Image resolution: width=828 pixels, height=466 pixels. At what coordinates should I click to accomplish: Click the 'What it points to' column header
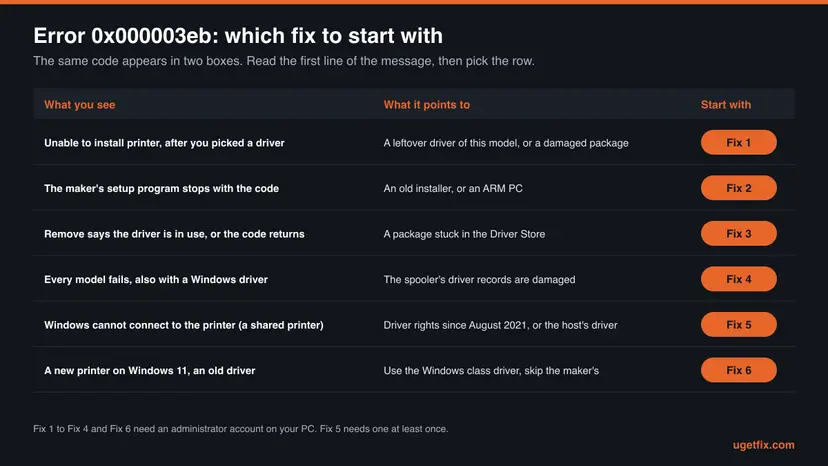click(x=426, y=105)
